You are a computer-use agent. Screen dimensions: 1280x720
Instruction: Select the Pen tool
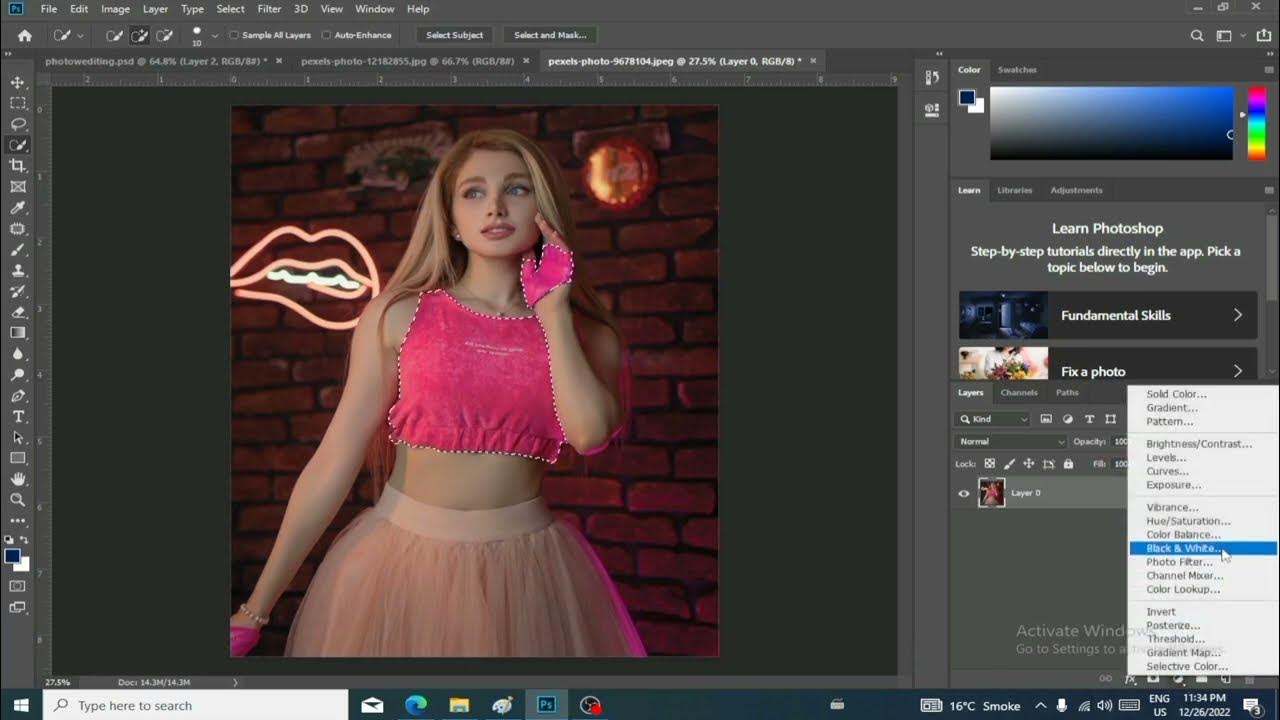tap(17, 396)
